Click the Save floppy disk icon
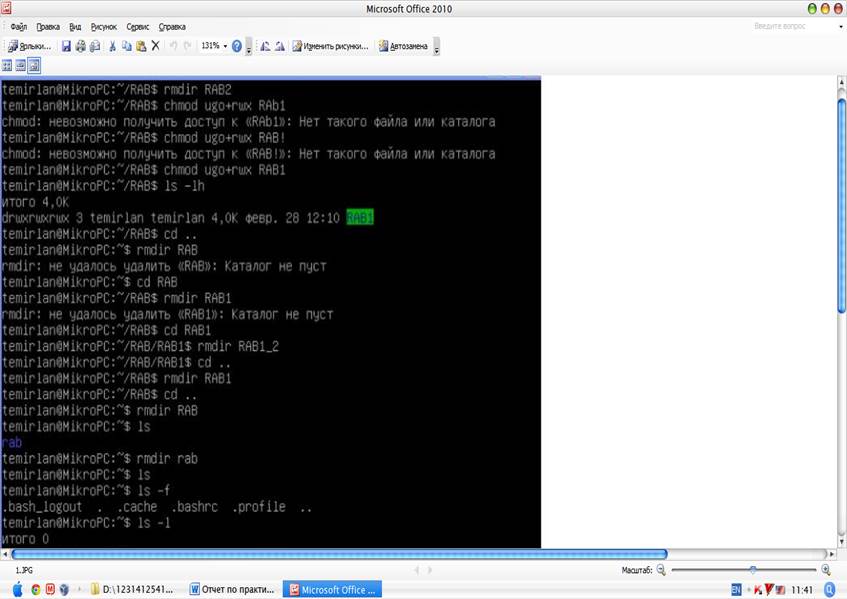847x599 pixels. (x=66, y=46)
